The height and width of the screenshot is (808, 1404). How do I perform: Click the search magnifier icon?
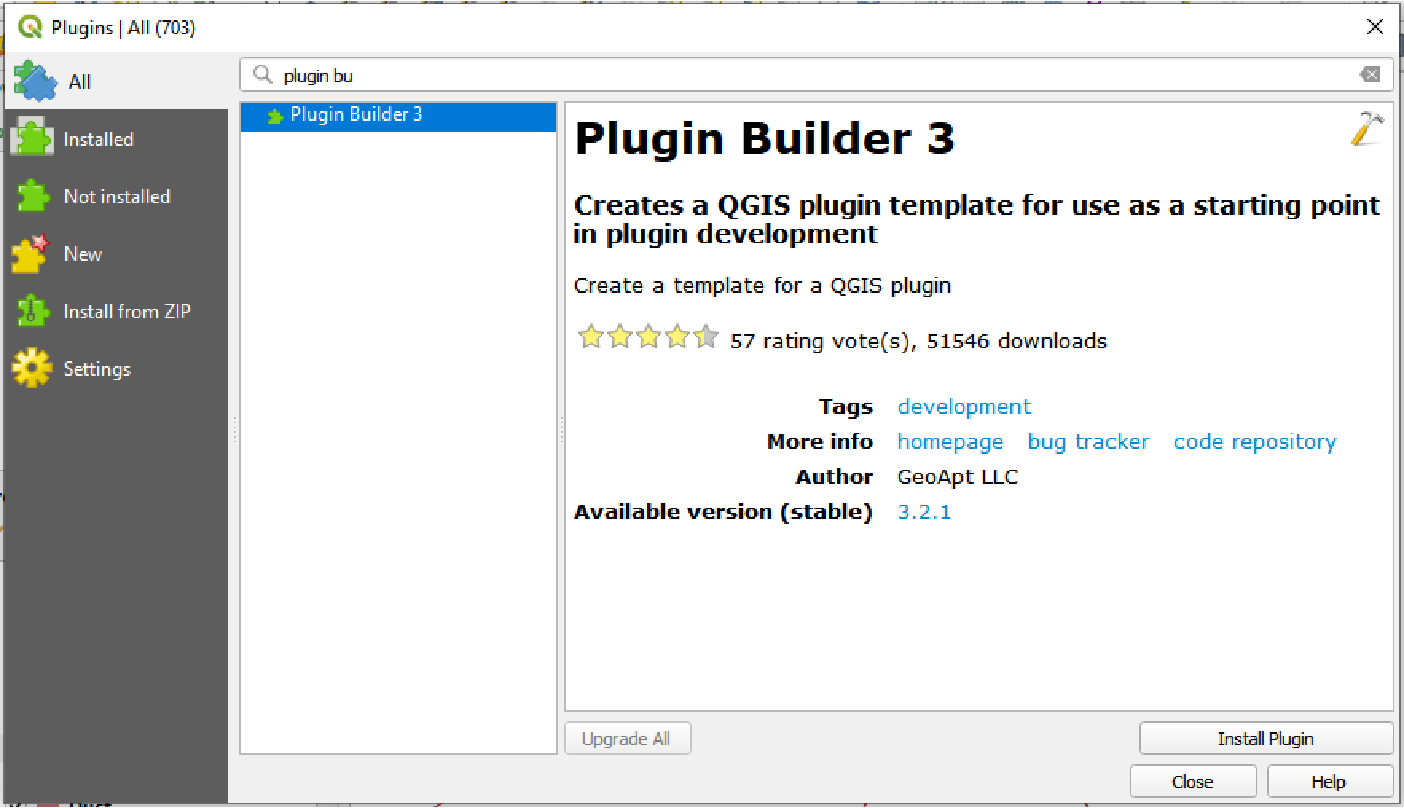[263, 75]
